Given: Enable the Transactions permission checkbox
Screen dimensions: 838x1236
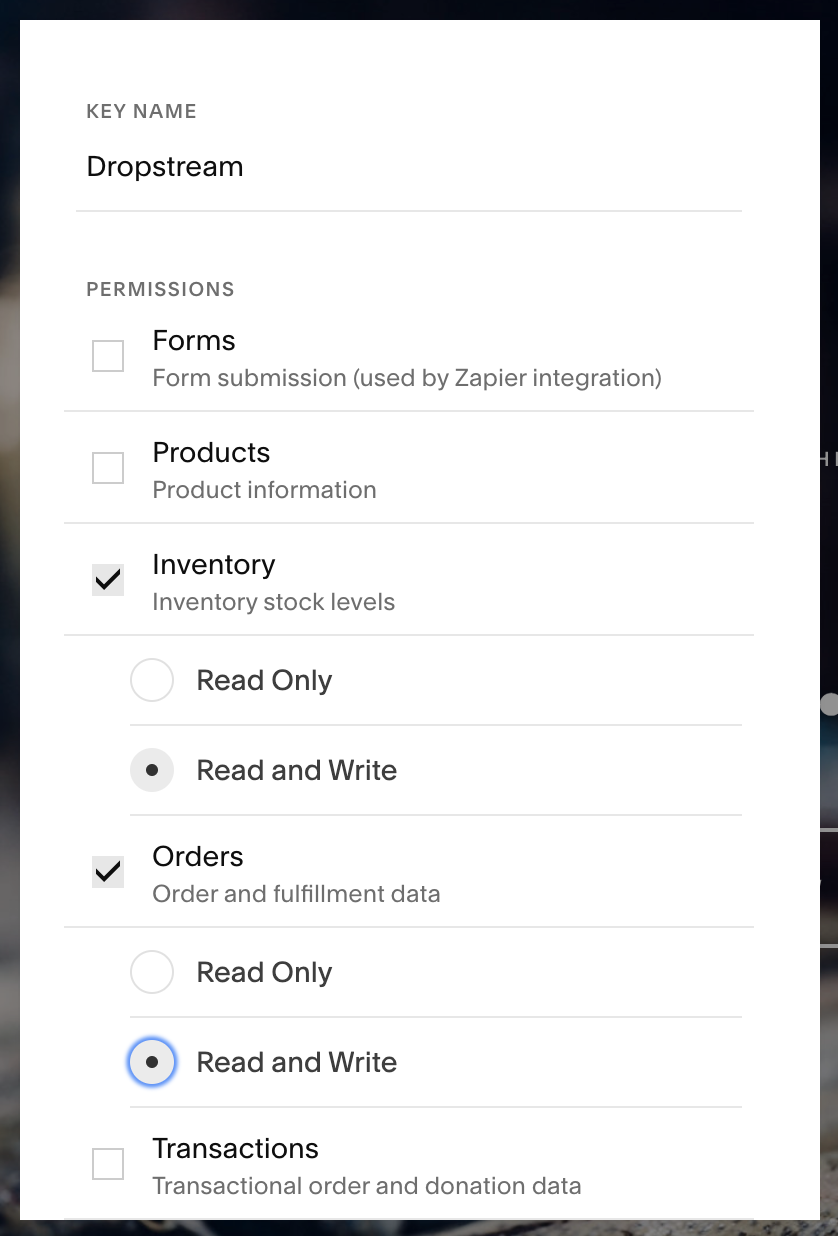Looking at the screenshot, I should click(x=108, y=1164).
